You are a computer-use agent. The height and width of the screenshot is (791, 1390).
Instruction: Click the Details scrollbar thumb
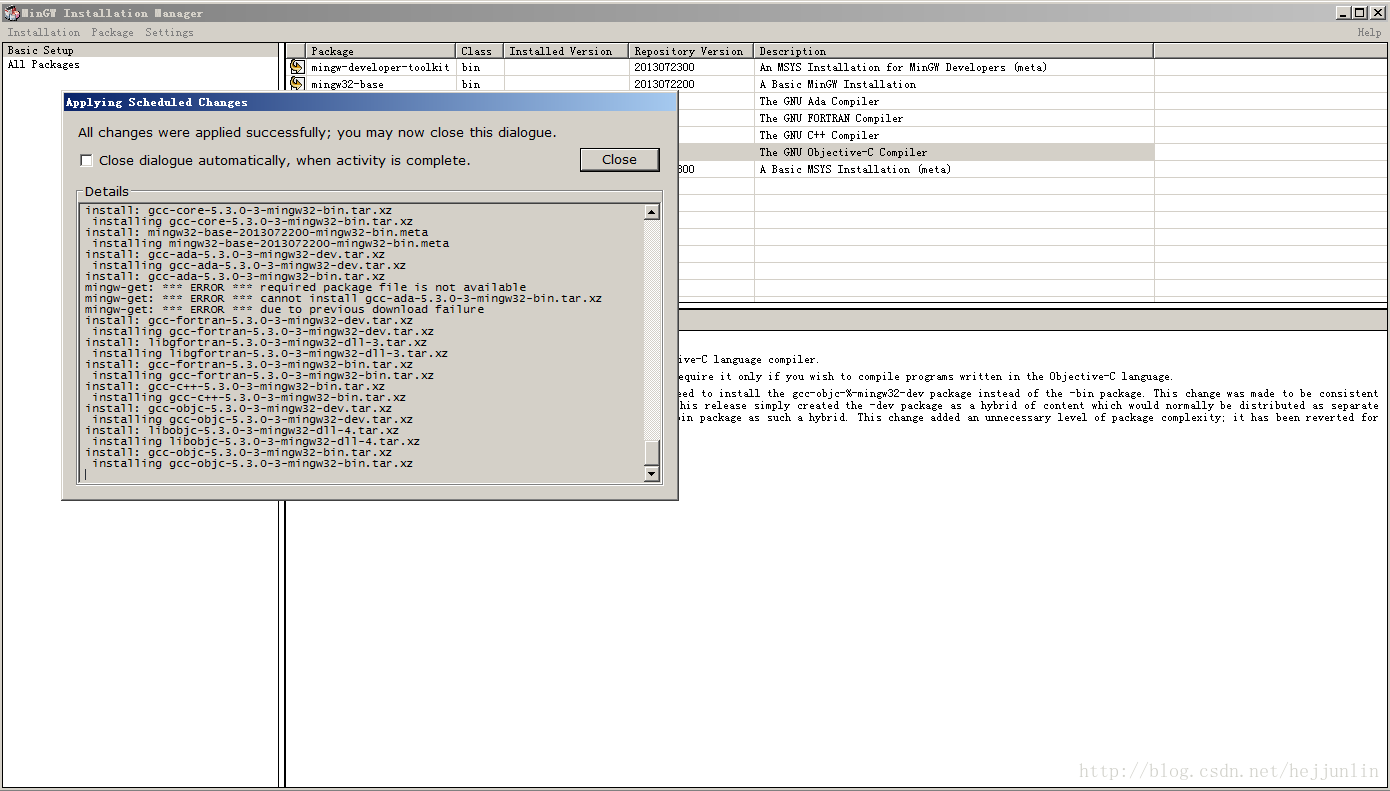pos(652,452)
